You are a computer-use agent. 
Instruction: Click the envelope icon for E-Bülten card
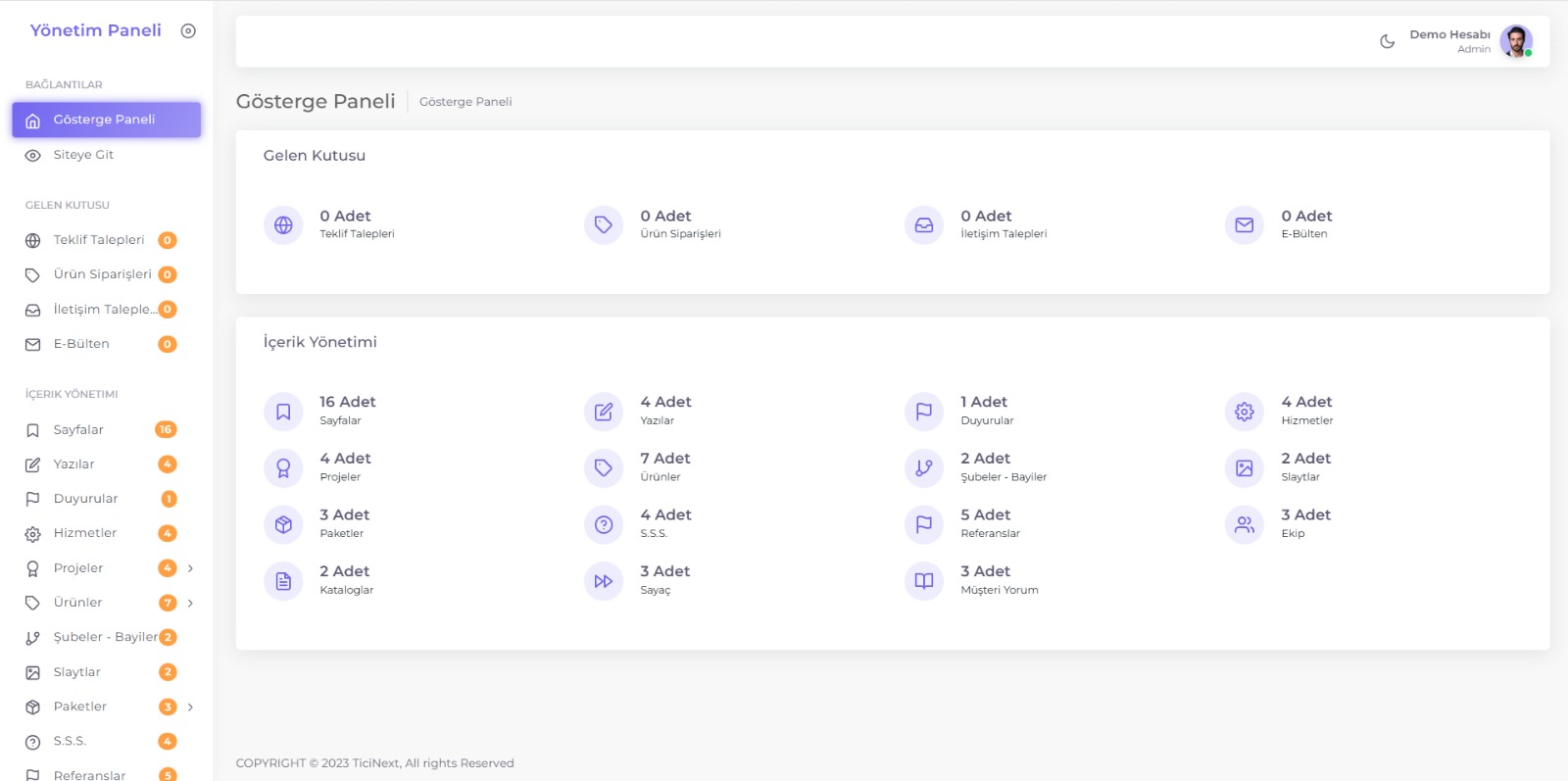click(x=1244, y=225)
